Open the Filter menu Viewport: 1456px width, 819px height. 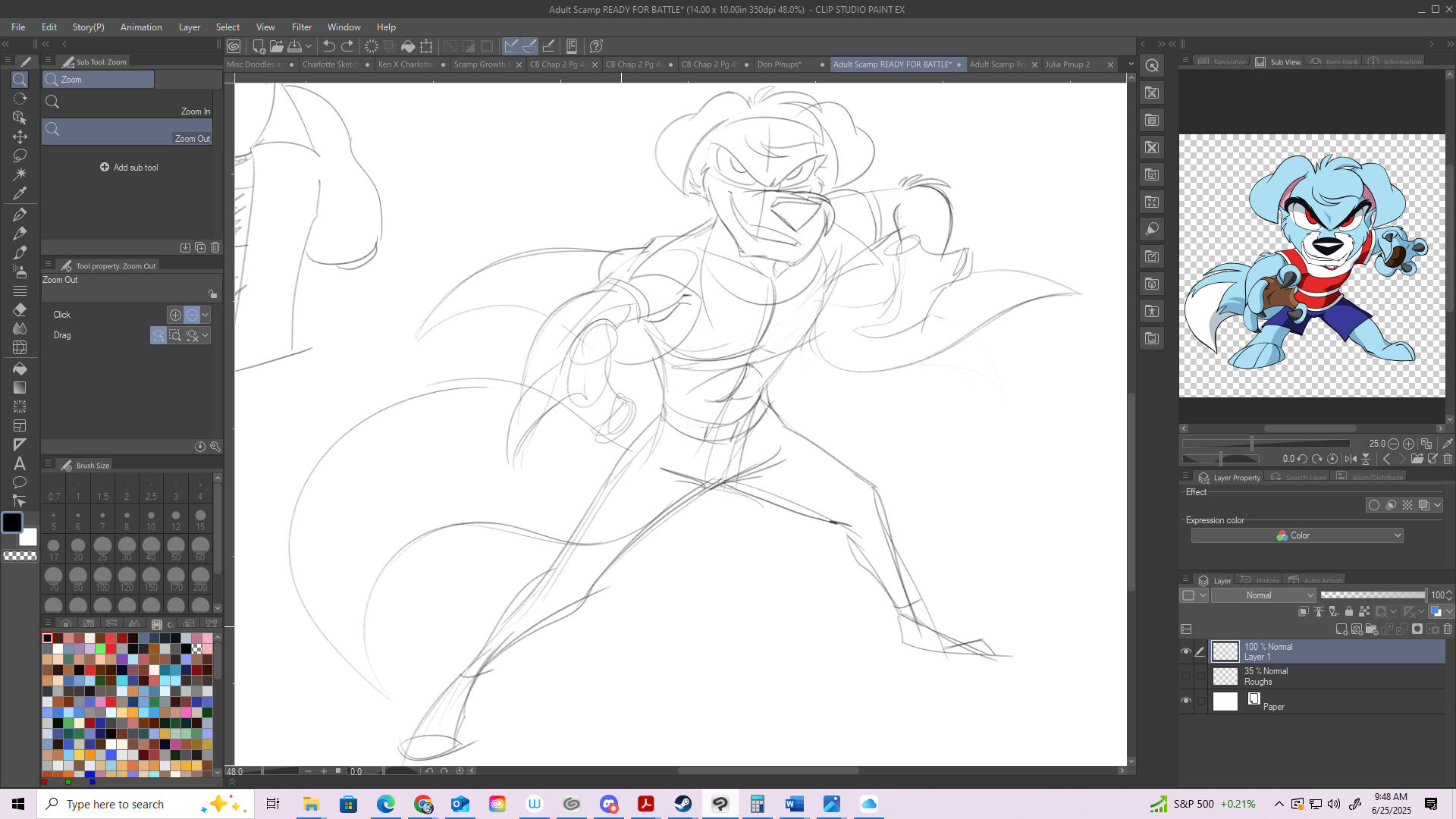point(301,27)
